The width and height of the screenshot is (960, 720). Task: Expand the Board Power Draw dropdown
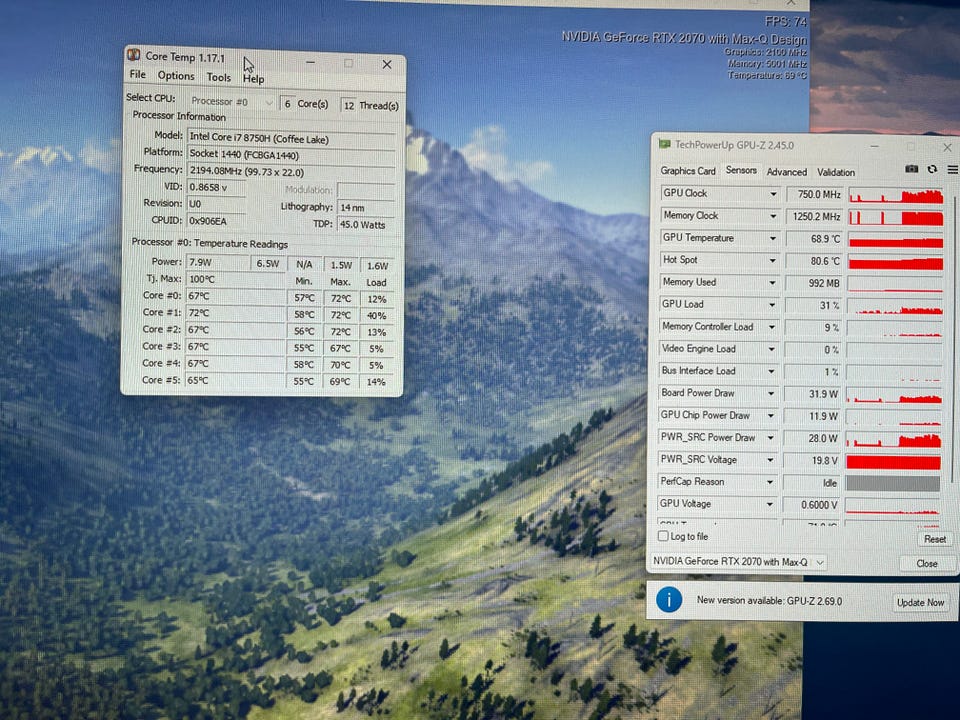tap(771, 393)
